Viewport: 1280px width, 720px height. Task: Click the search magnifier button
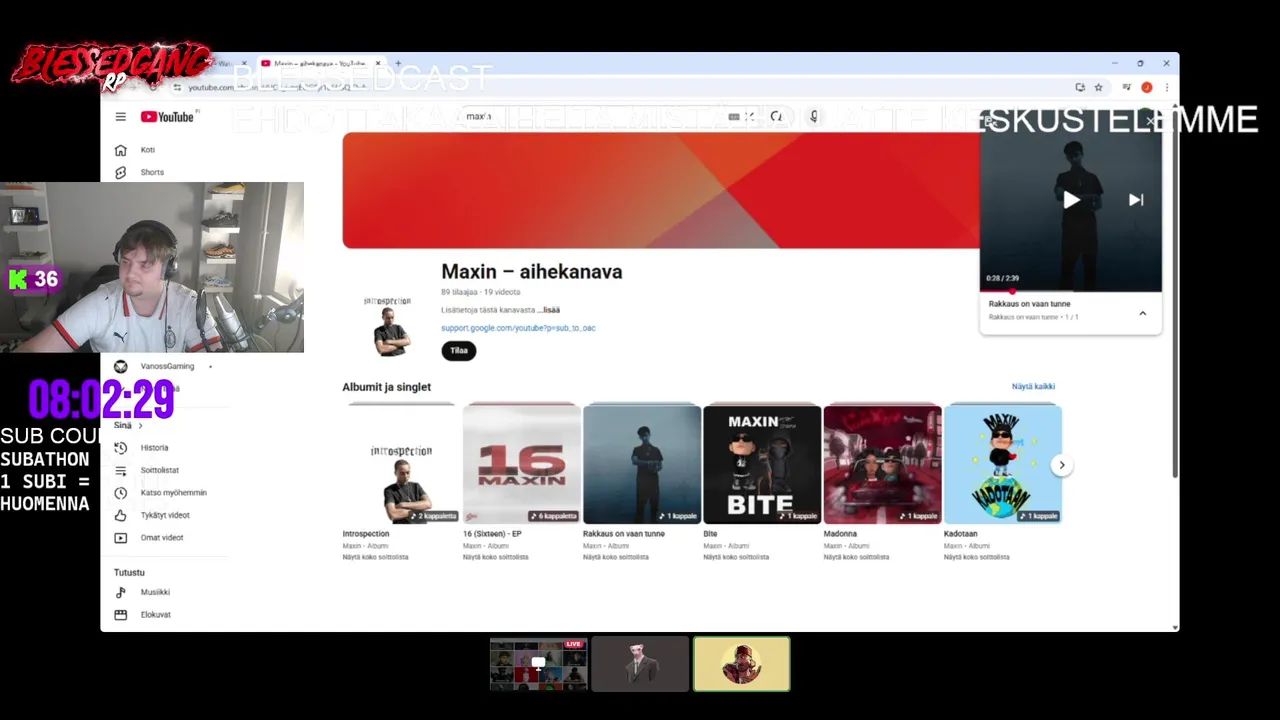point(776,117)
